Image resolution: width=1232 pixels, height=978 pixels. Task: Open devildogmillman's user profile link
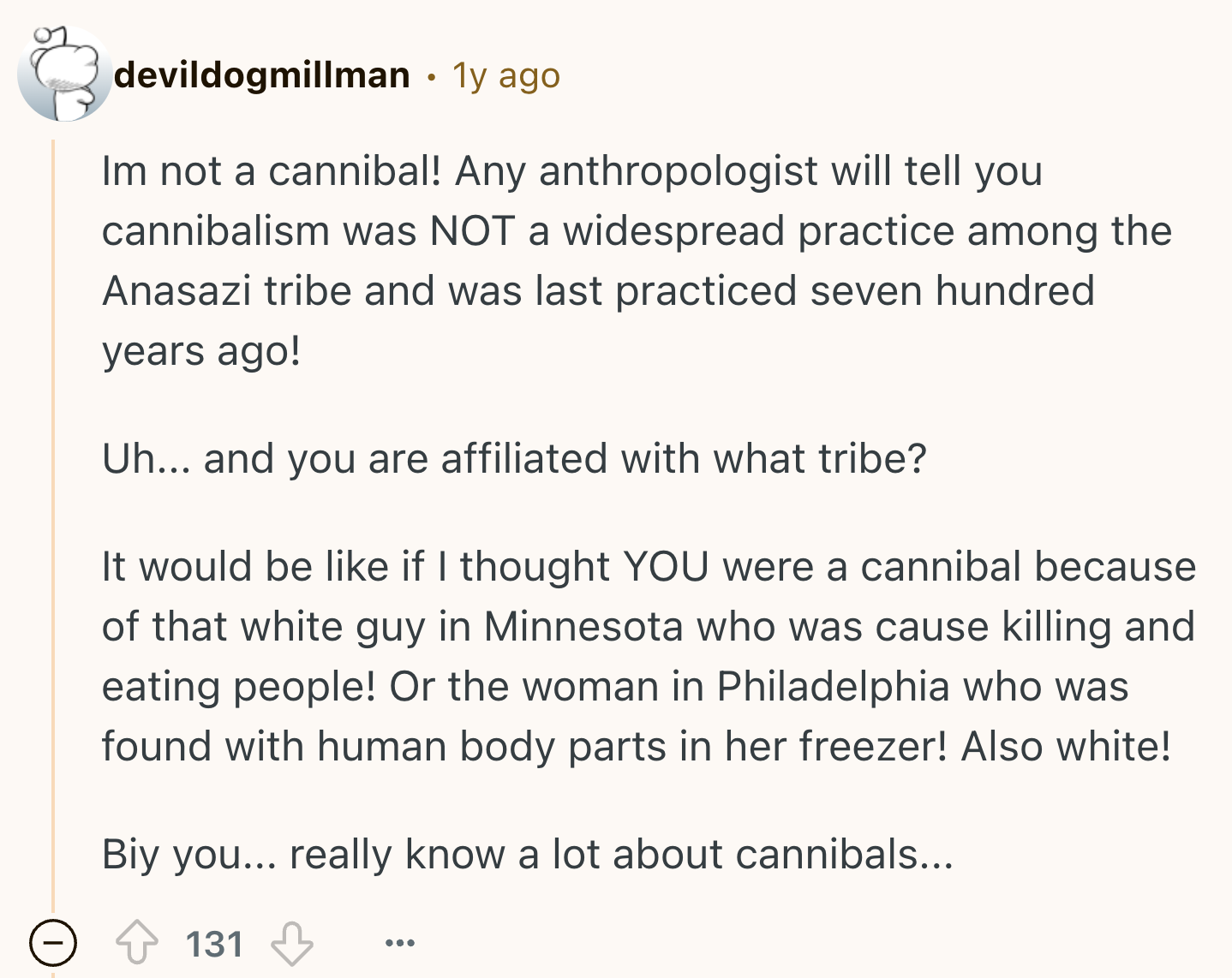click(x=262, y=75)
